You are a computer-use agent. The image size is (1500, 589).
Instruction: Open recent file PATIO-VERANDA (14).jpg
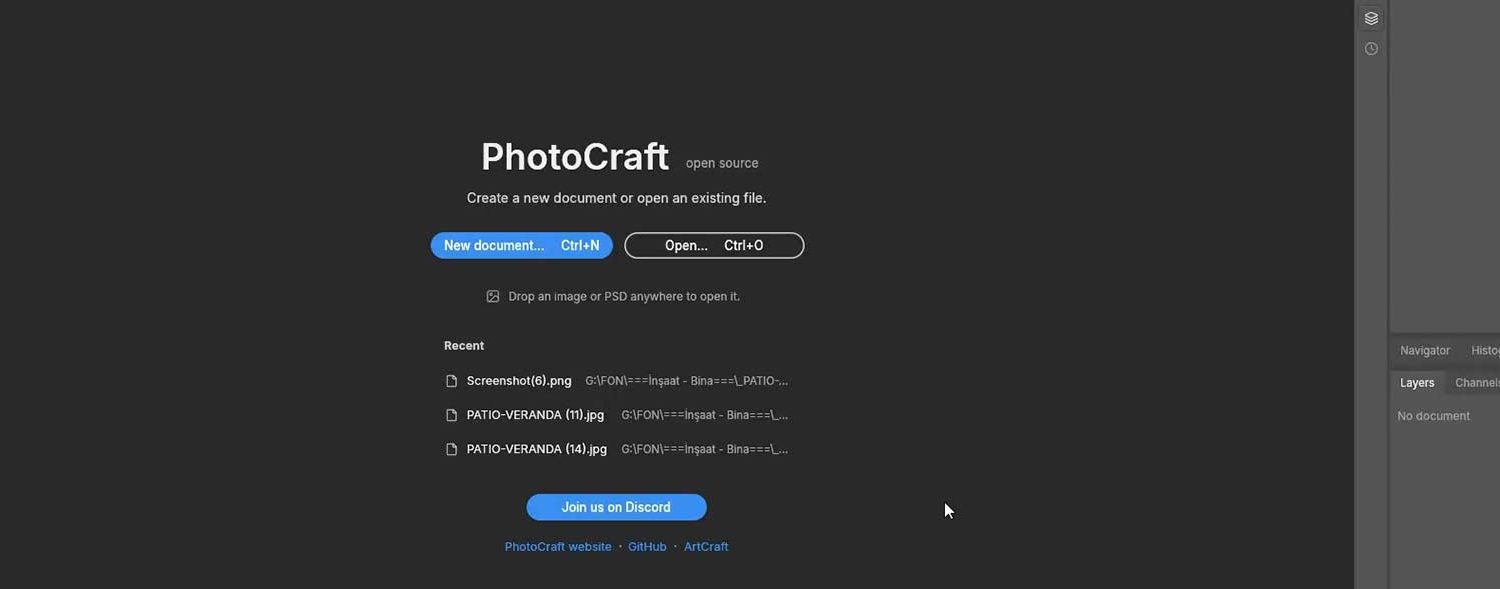pos(617,449)
